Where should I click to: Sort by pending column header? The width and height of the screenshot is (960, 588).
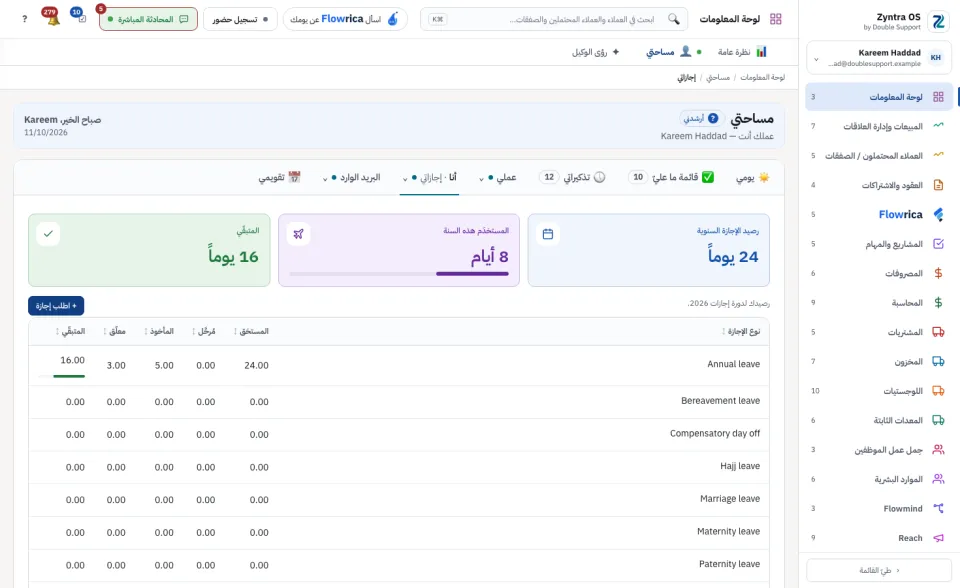114,331
